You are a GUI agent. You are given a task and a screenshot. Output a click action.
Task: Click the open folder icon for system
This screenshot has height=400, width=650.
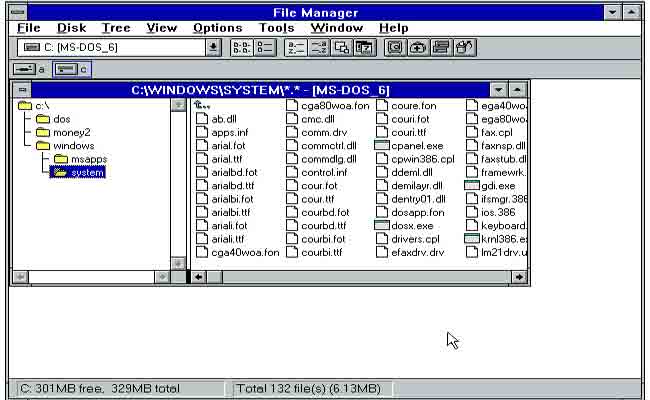[x=61, y=172]
